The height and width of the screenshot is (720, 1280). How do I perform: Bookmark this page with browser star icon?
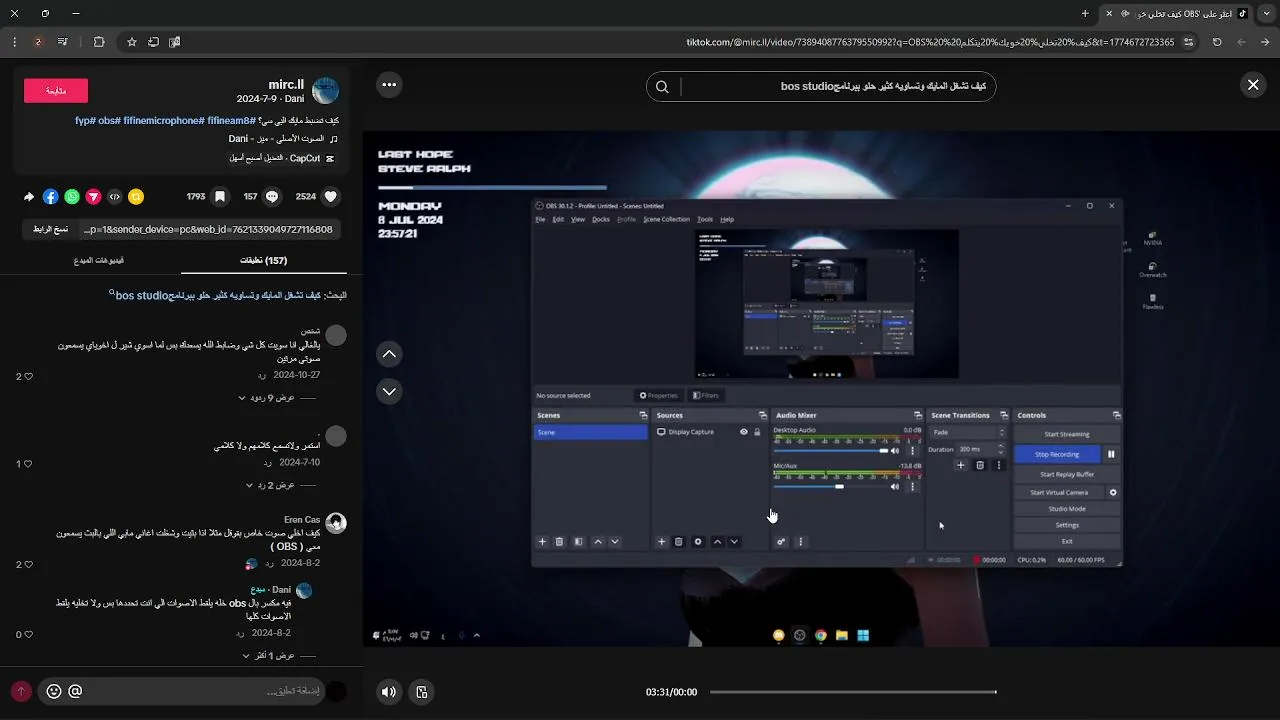[131, 42]
